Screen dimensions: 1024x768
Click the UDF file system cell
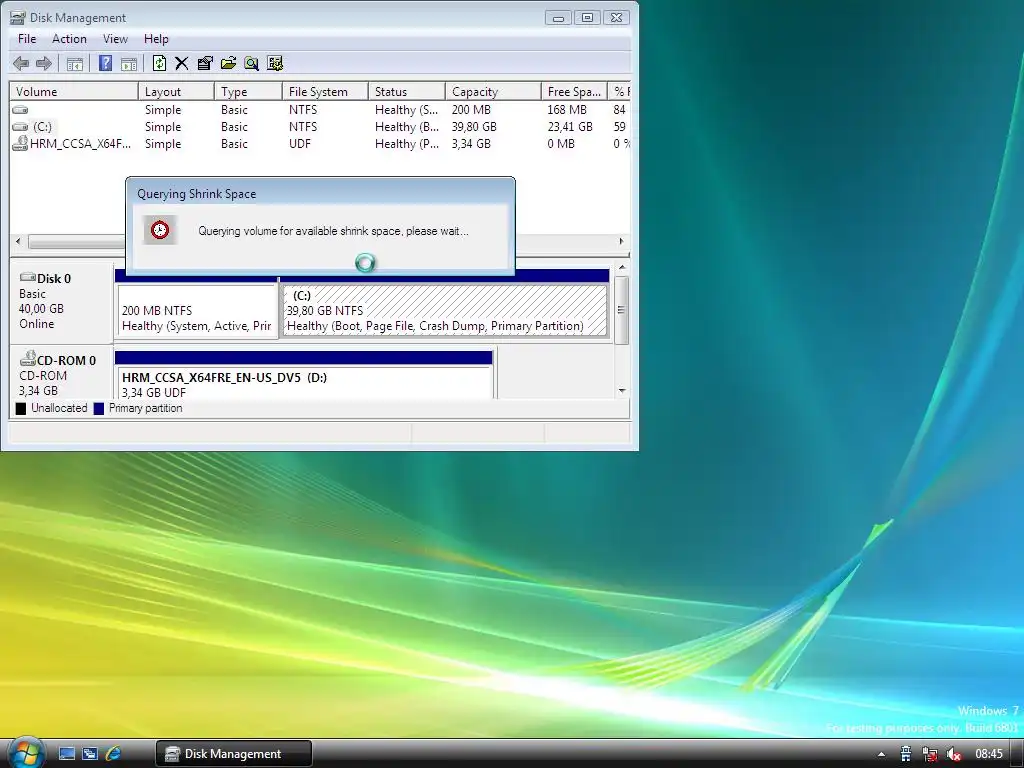click(300, 144)
